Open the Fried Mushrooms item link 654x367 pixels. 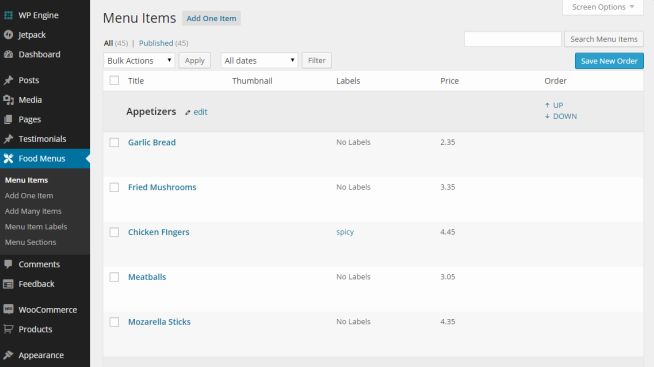(162, 187)
